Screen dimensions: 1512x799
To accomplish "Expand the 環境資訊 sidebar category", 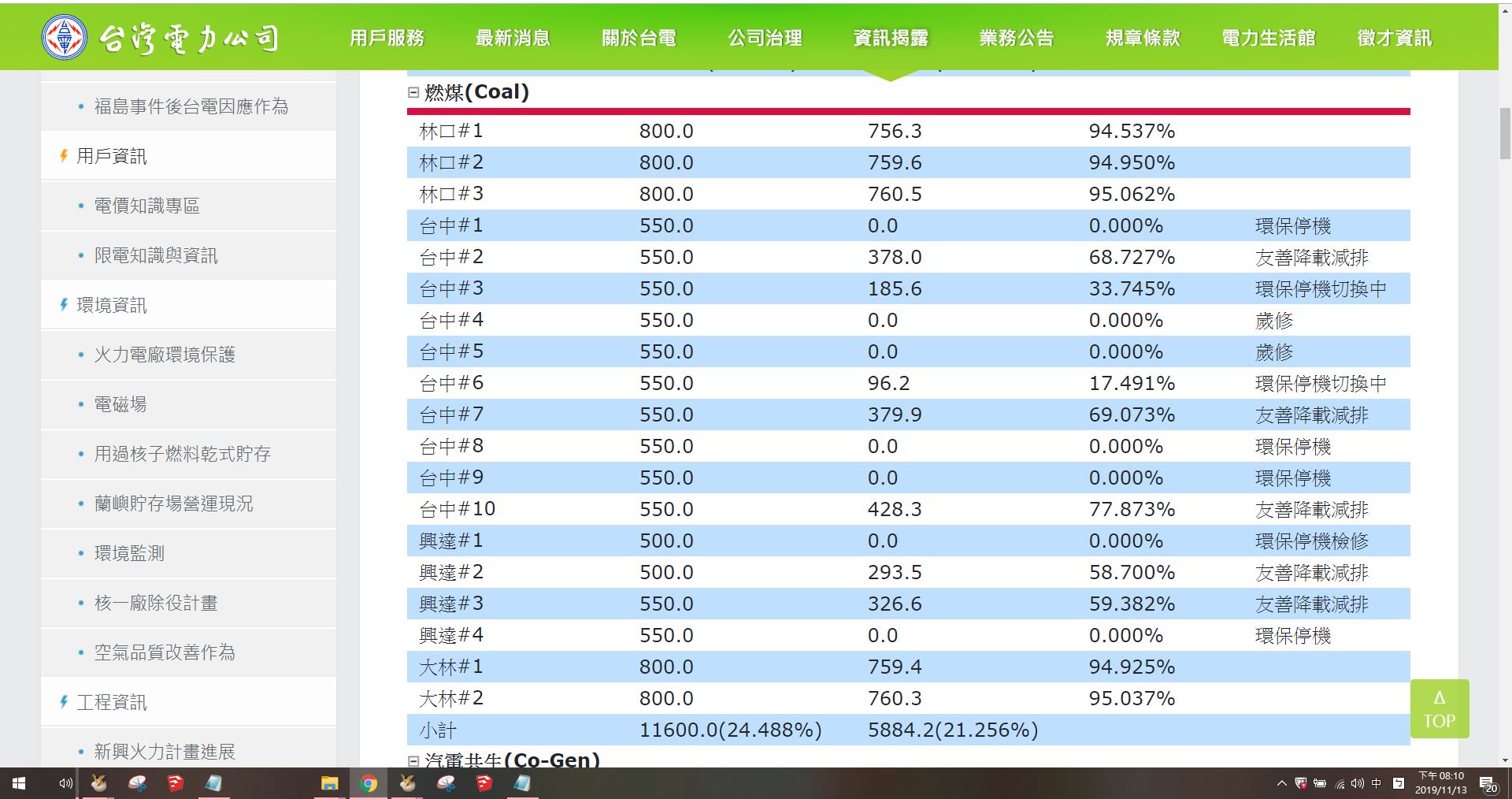I will (111, 305).
